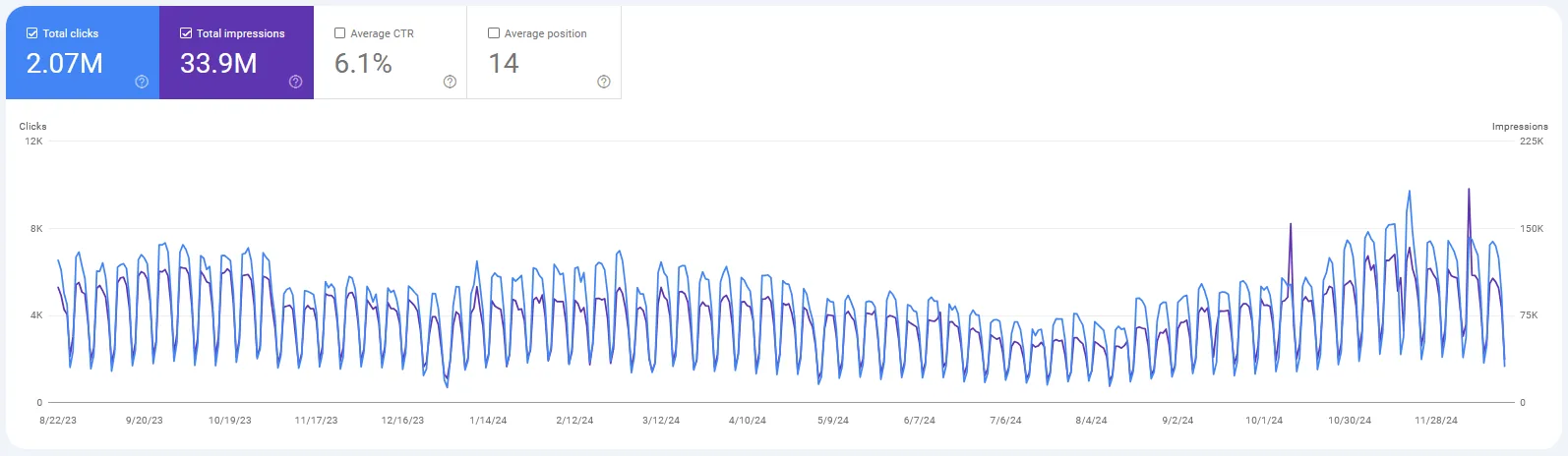Click the 8K clicks axis label
Viewport: 1568px width, 456px height.
pos(36,229)
